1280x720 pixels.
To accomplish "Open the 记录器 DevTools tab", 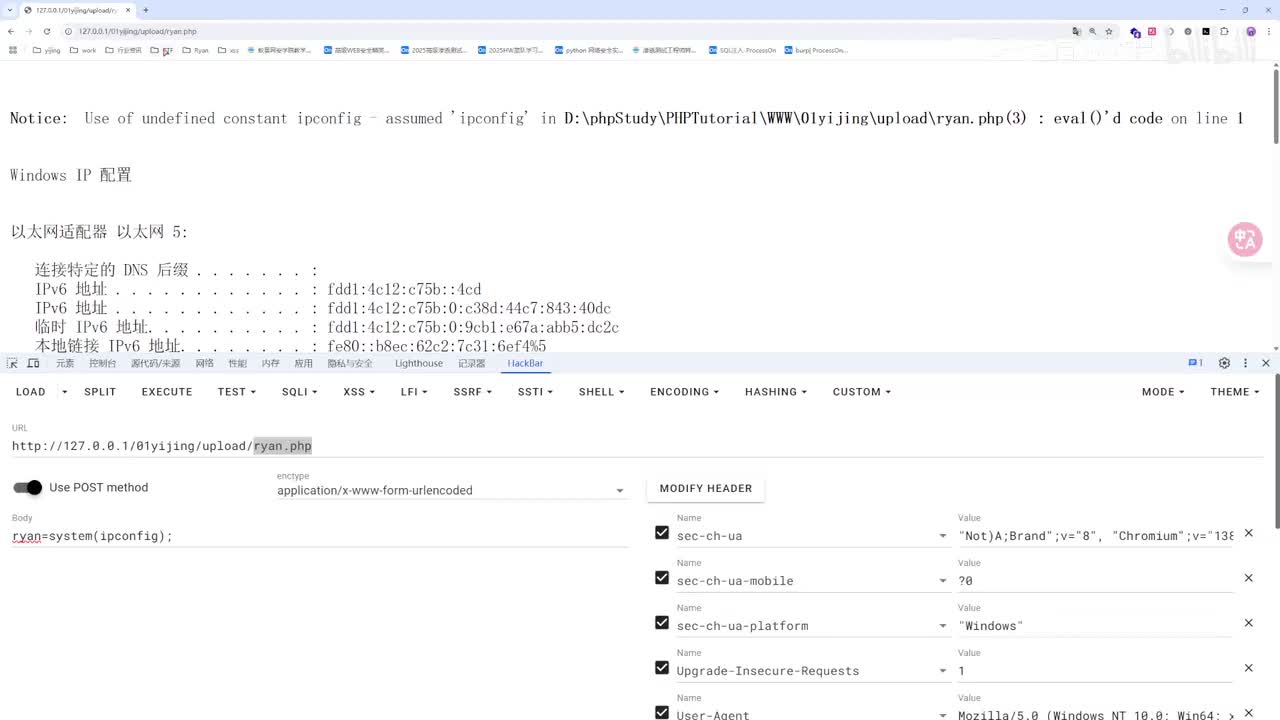I will pos(471,363).
